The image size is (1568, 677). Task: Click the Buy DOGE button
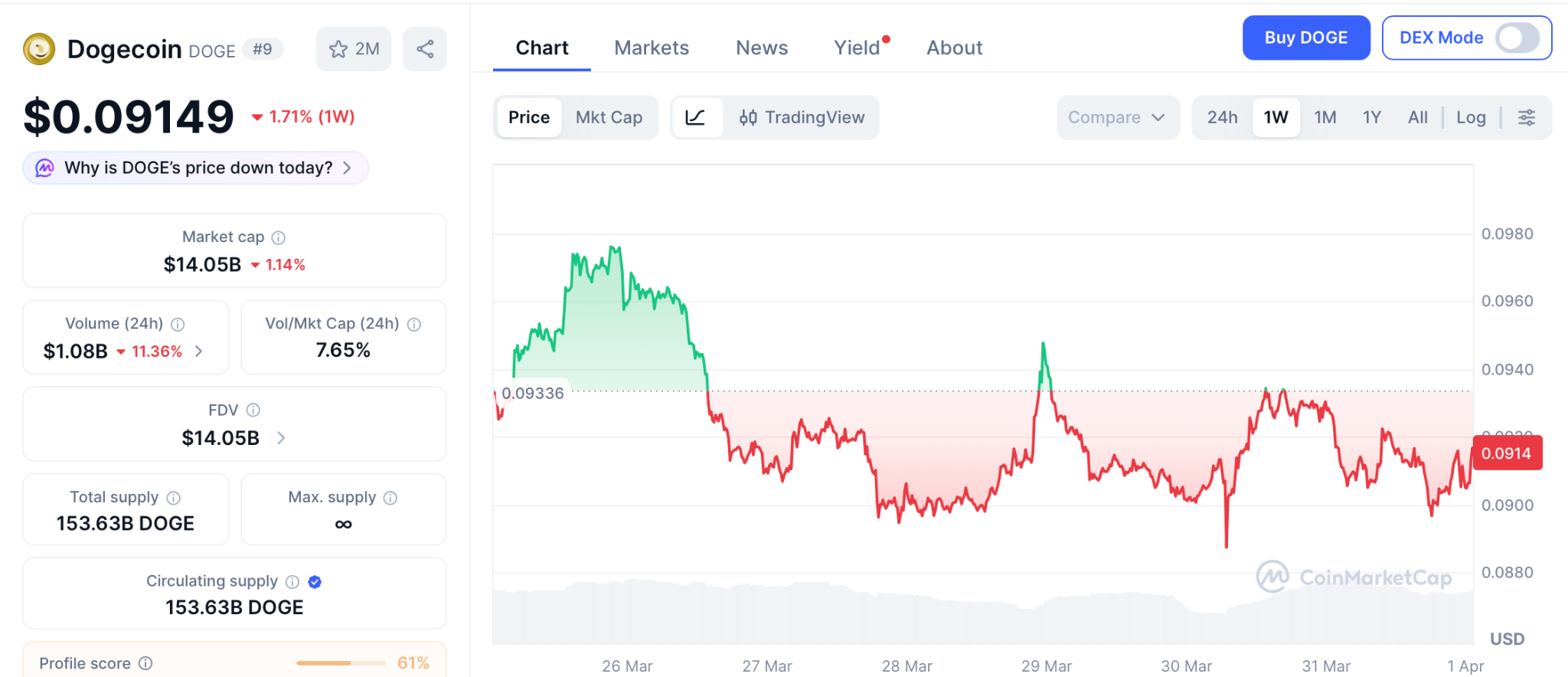tap(1305, 38)
